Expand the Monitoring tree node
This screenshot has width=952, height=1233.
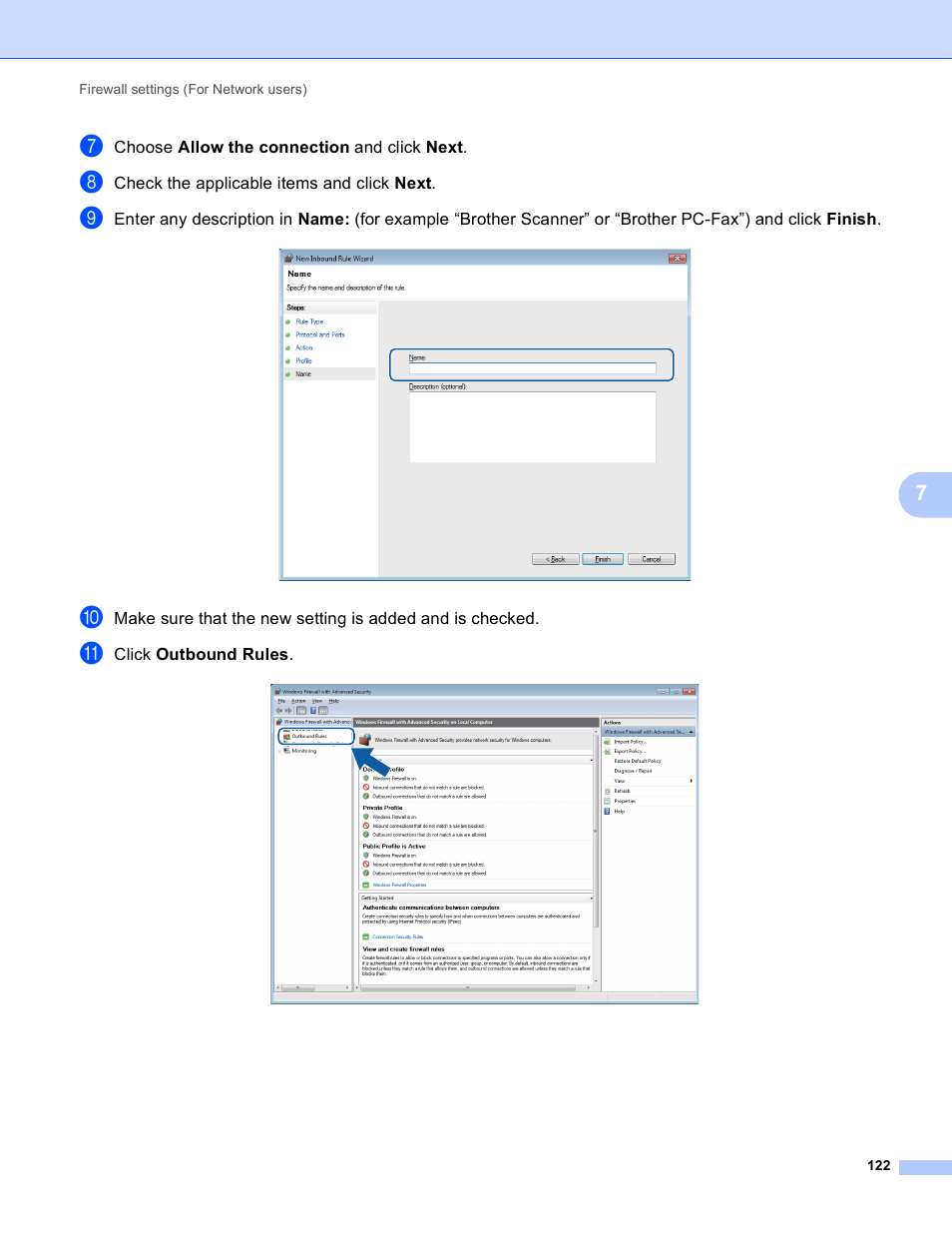coord(279,751)
